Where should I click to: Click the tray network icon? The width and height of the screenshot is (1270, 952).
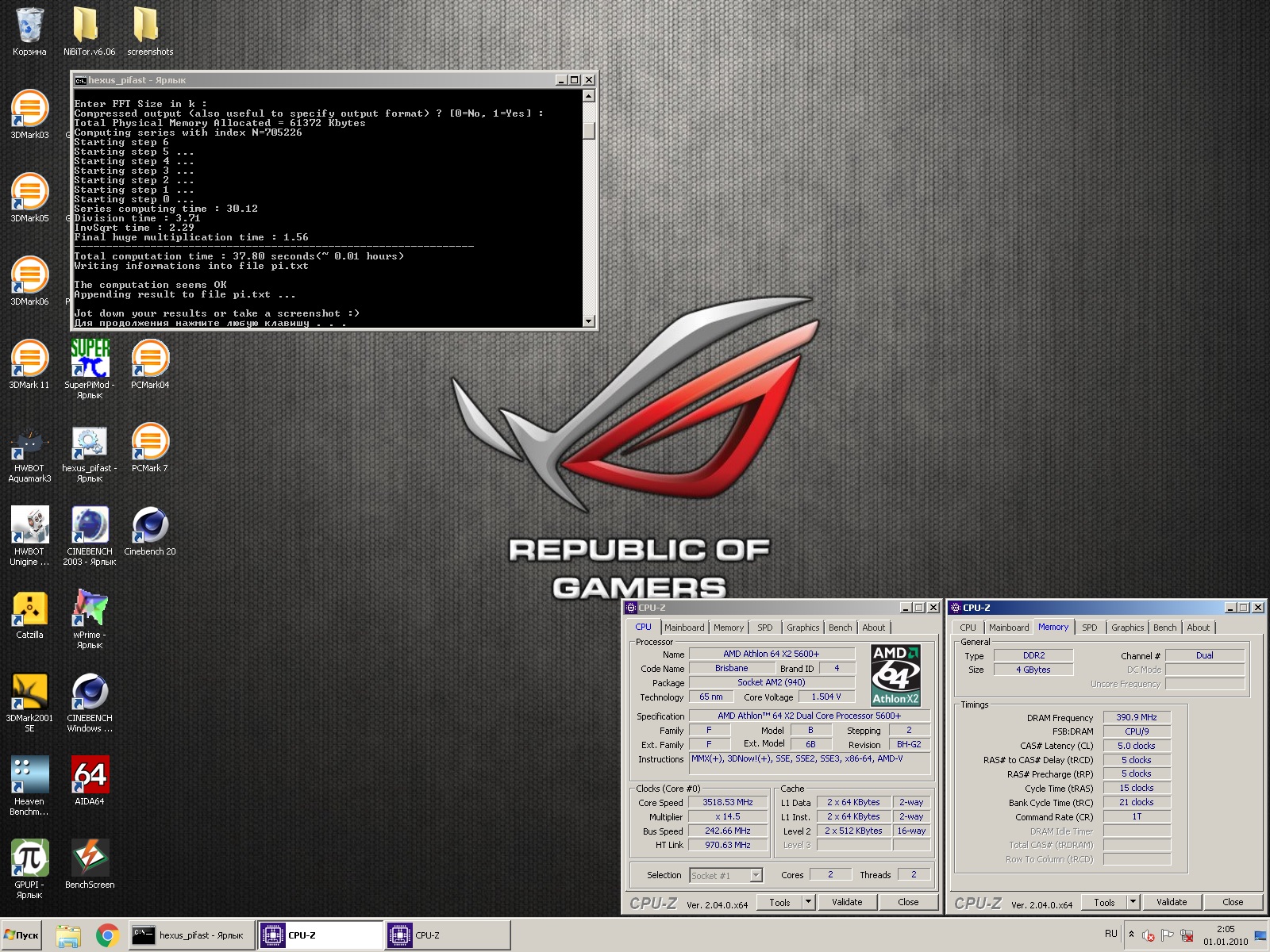[x=1187, y=935]
